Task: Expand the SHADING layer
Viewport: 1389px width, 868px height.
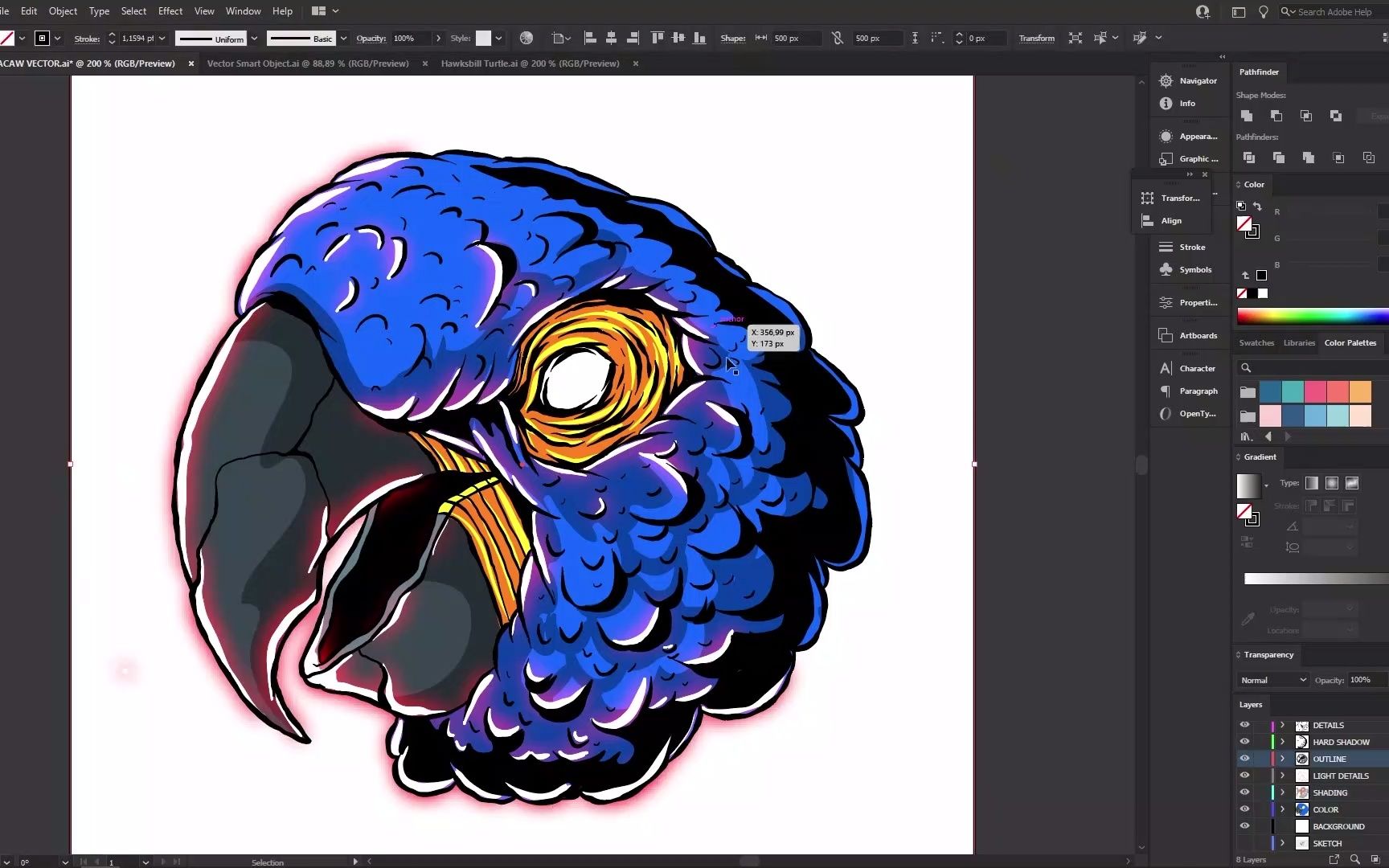Action: pos(1283,792)
